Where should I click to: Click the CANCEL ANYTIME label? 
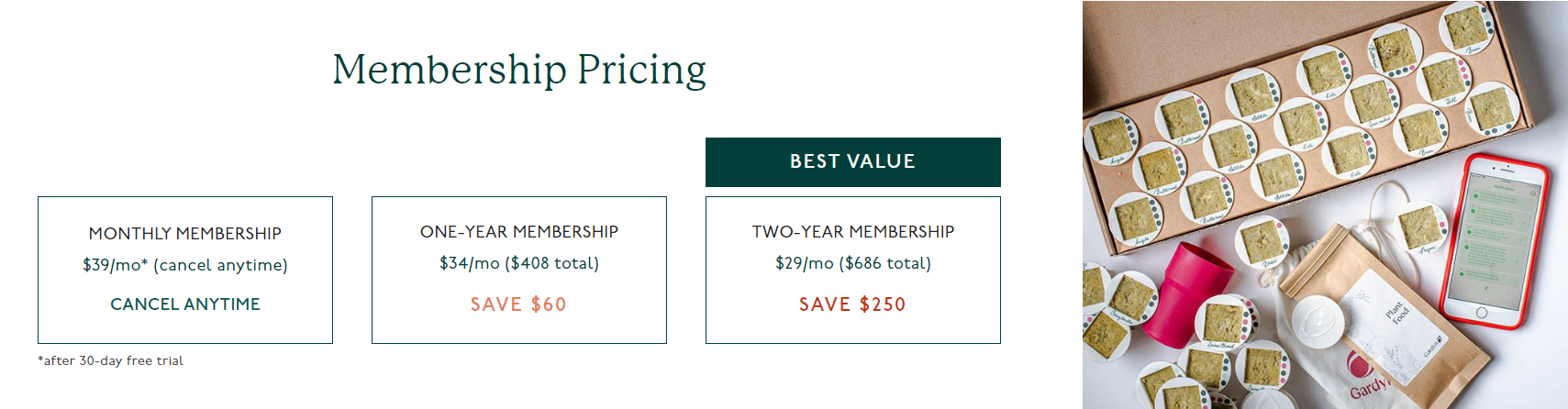pyautogui.click(x=185, y=304)
